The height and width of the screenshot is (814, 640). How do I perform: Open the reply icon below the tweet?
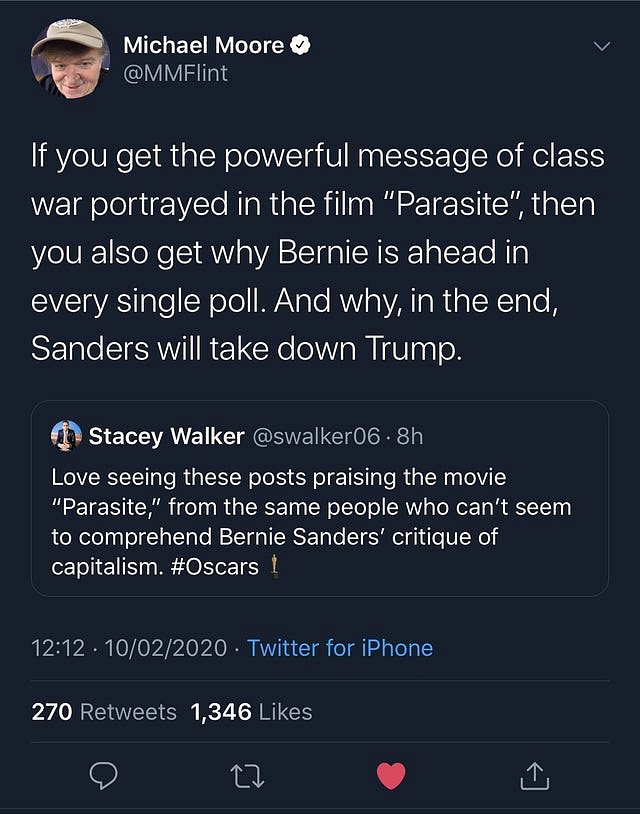[x=104, y=775]
